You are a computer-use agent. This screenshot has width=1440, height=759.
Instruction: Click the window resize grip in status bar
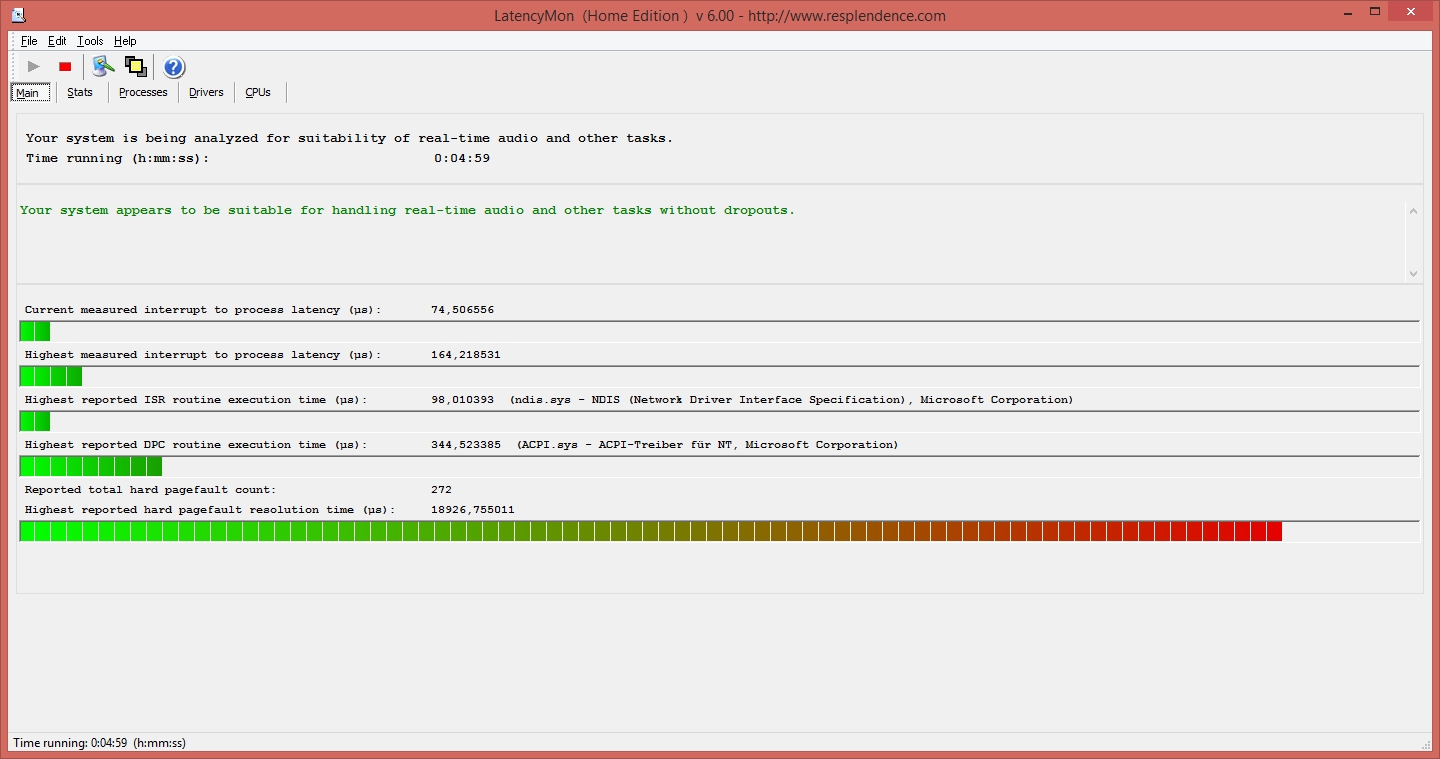1424,744
